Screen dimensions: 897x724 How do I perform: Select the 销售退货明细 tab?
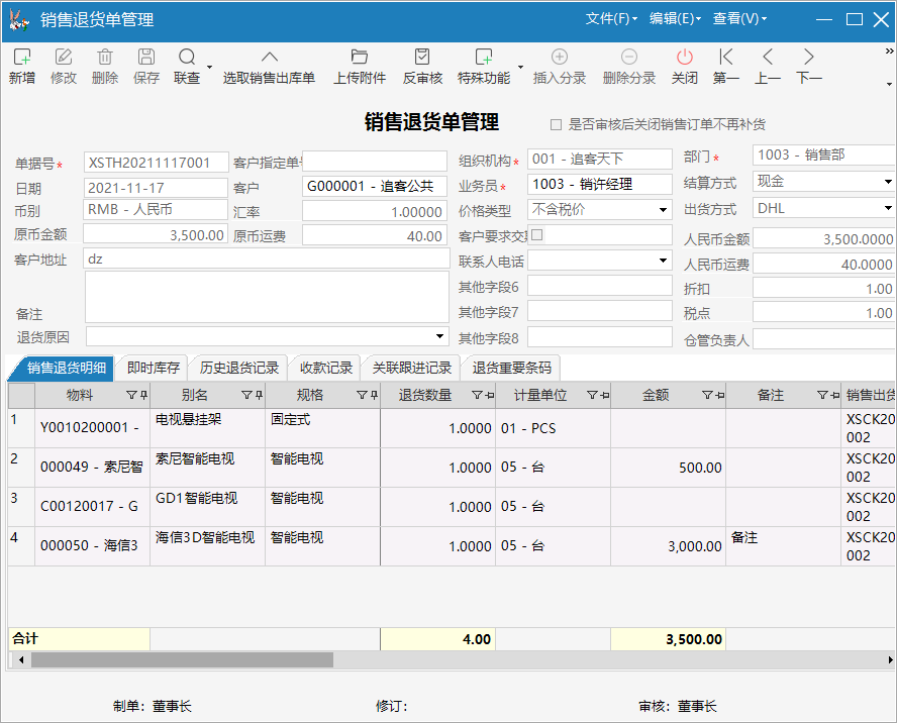64,368
